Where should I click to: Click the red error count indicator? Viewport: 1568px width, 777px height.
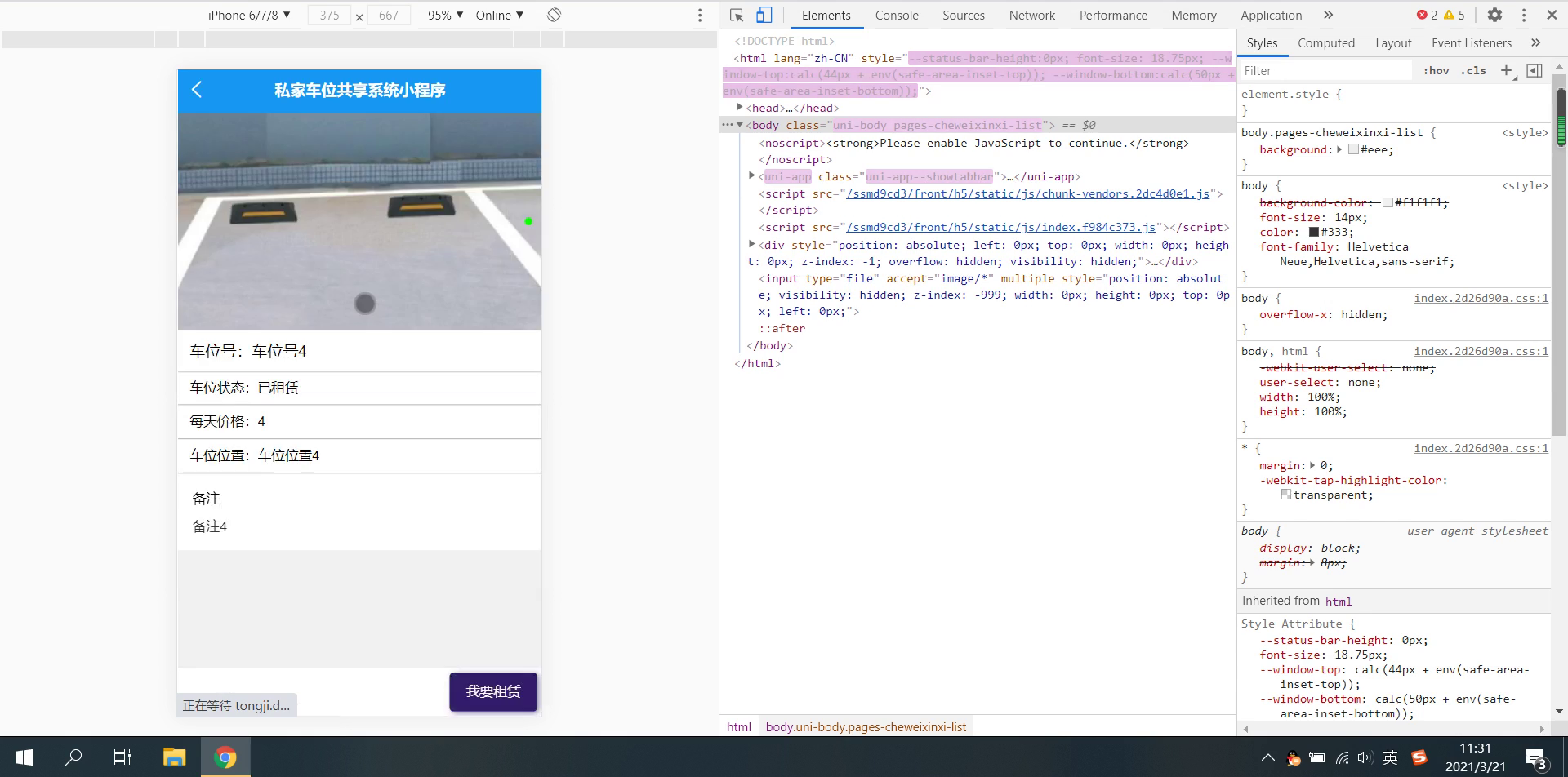(1427, 15)
